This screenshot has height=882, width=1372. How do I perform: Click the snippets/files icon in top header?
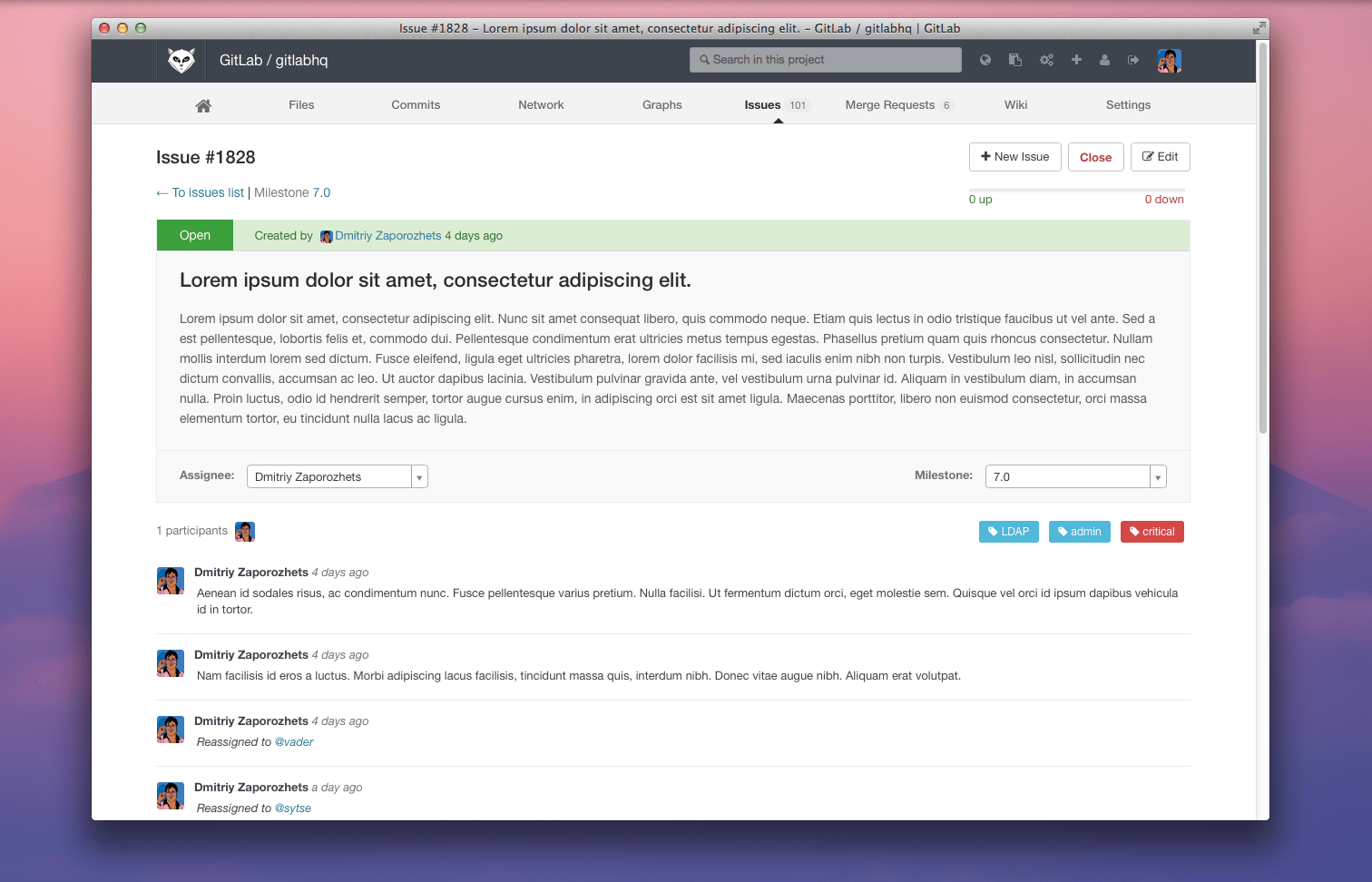tap(1014, 59)
